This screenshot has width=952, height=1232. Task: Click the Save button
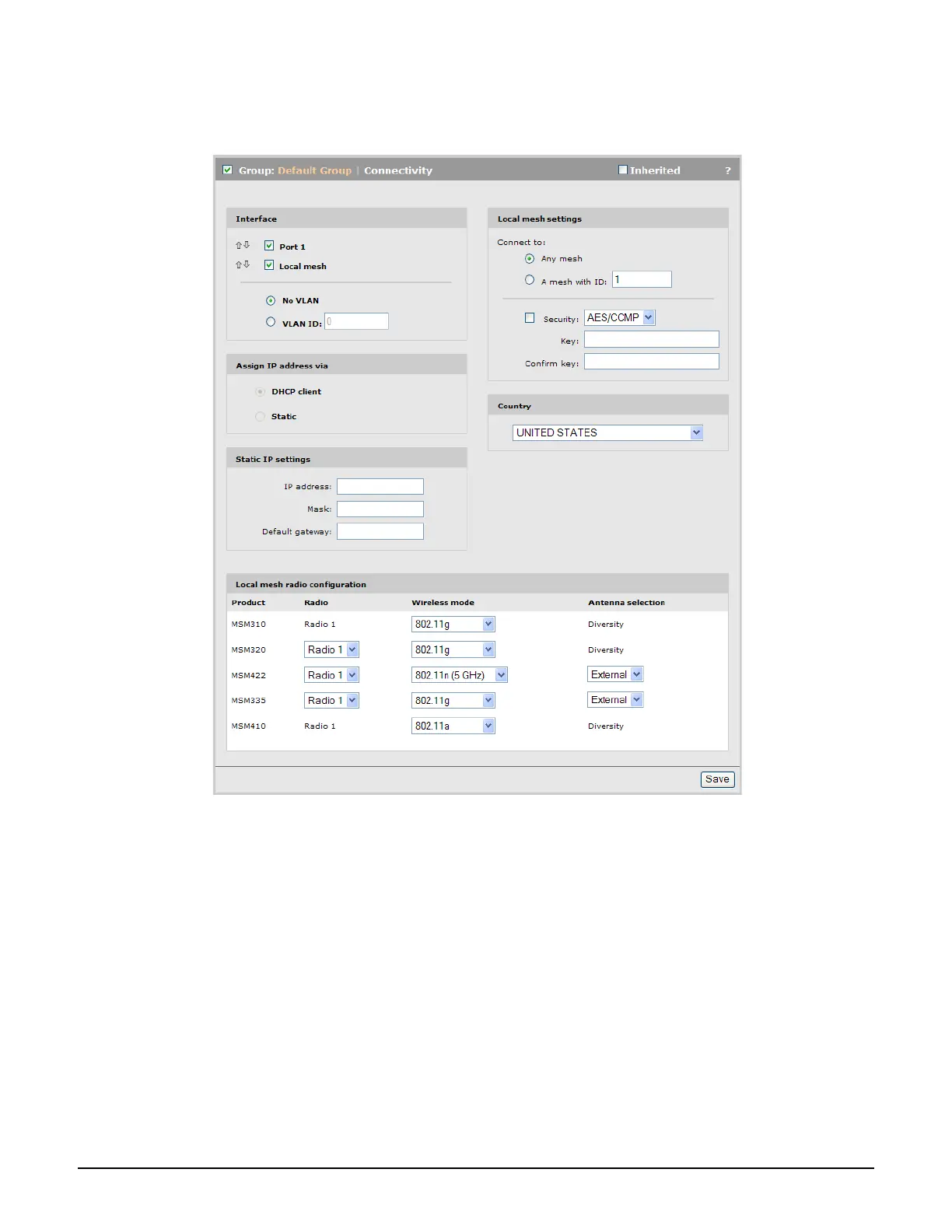click(717, 779)
